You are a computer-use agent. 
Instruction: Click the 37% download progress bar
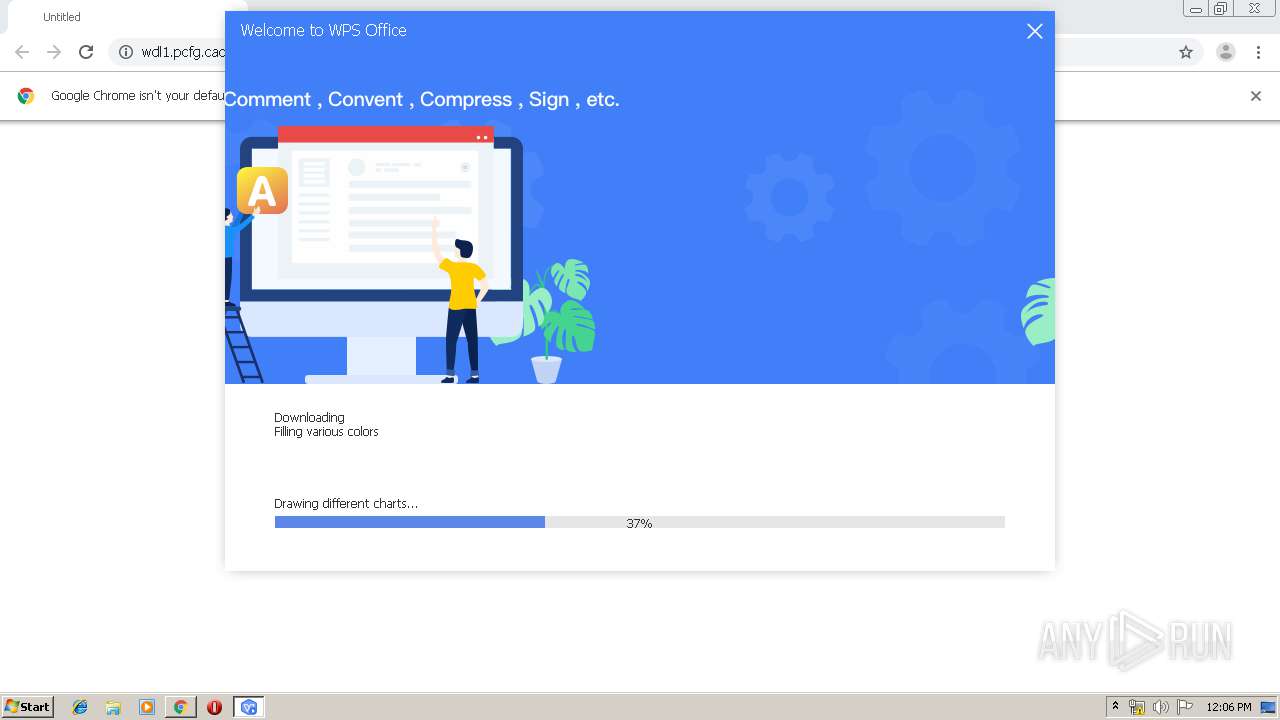(639, 522)
